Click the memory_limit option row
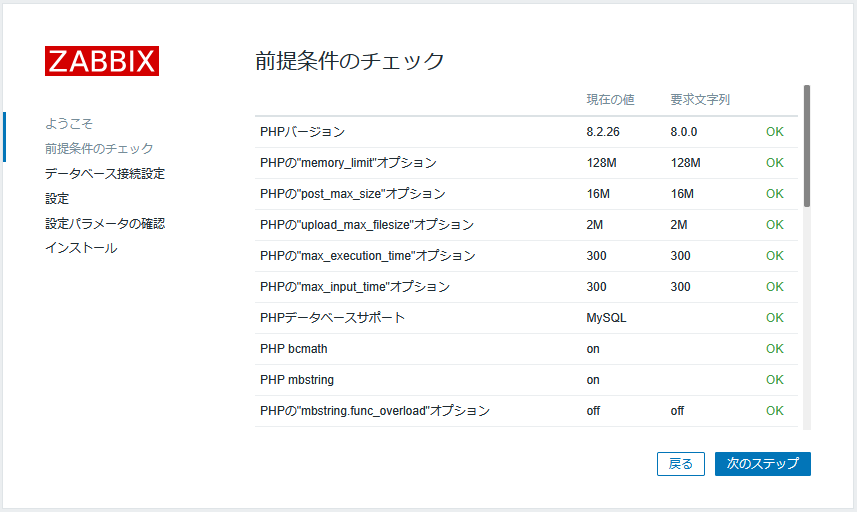This screenshot has width=857, height=512. point(526,163)
